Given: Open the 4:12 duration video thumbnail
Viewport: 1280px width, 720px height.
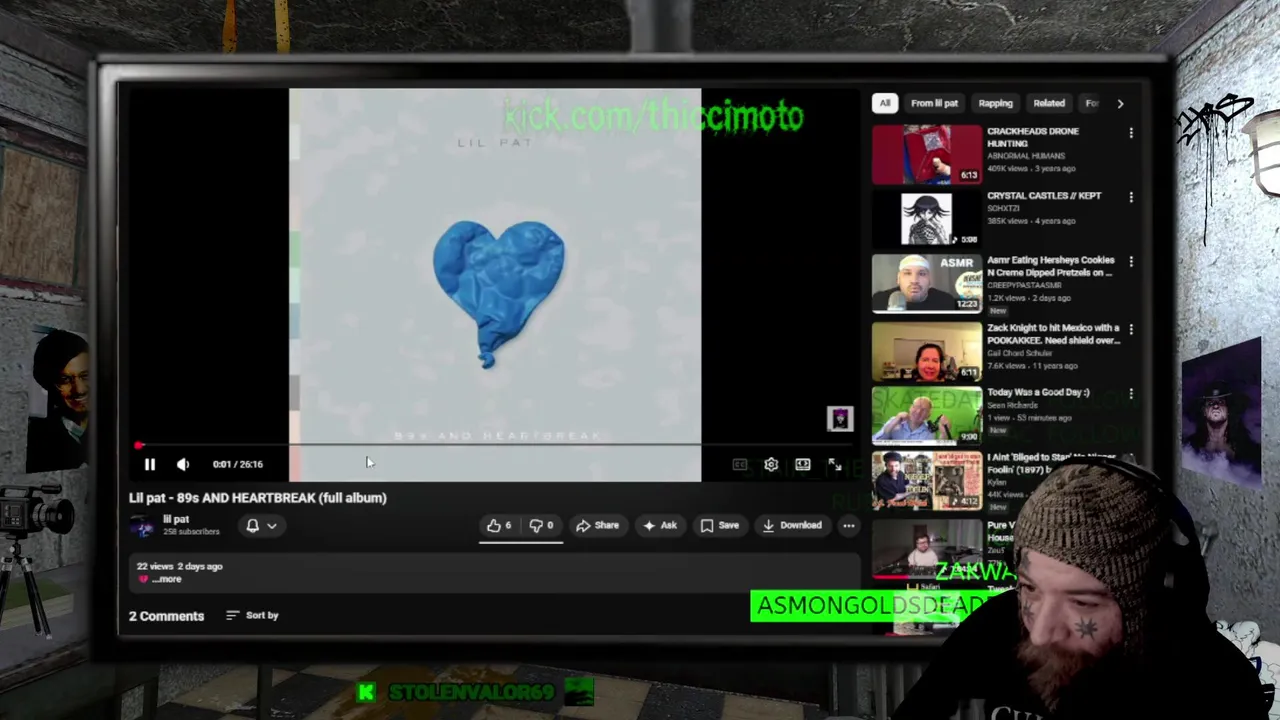Looking at the screenshot, I should click(x=927, y=480).
